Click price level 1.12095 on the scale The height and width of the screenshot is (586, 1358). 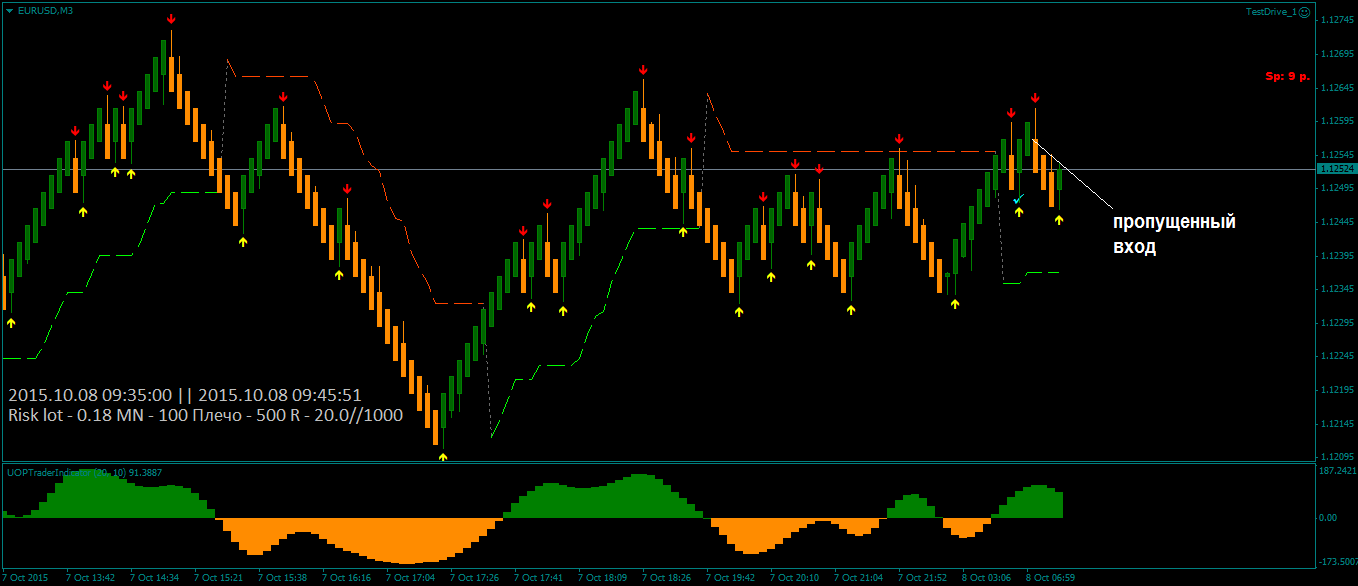coord(1337,457)
